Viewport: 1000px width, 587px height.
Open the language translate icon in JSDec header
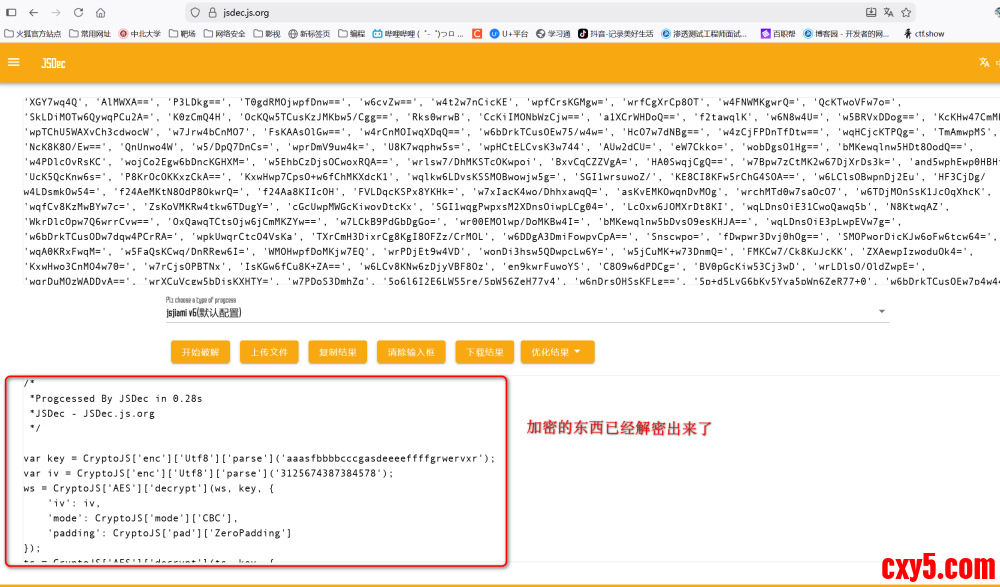[x=984, y=63]
